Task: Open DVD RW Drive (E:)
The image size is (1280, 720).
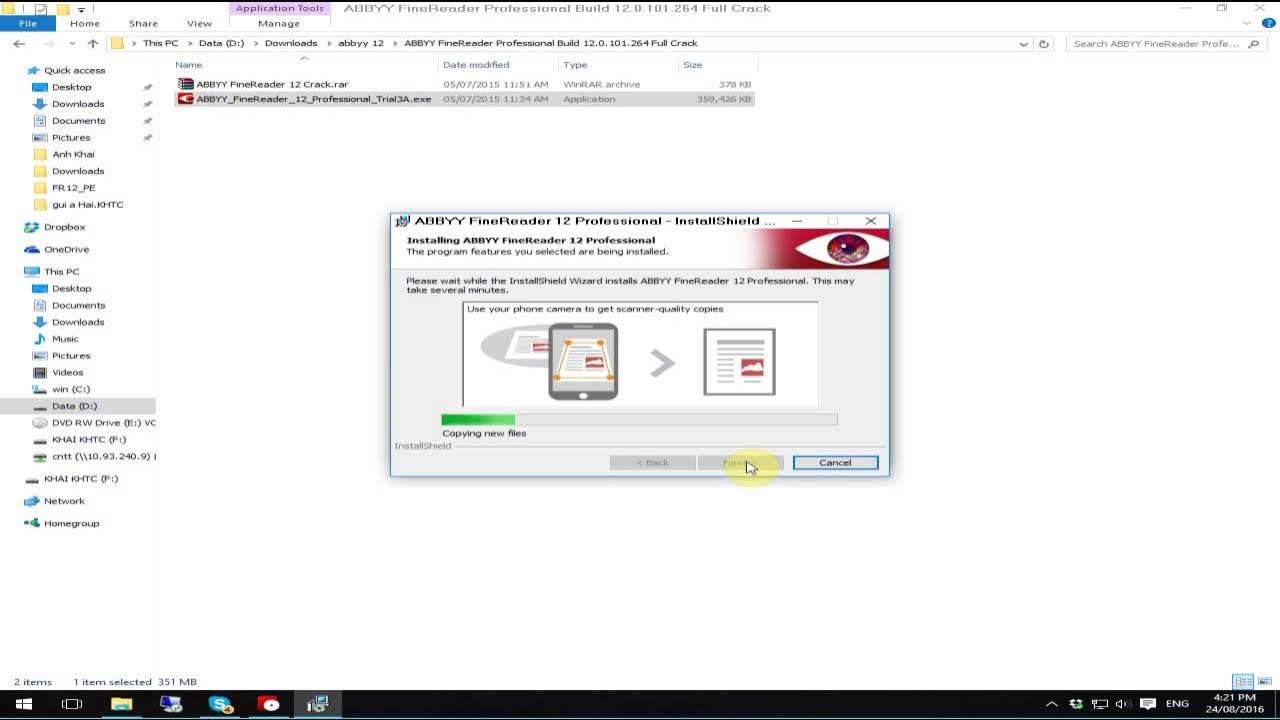Action: pos(103,423)
